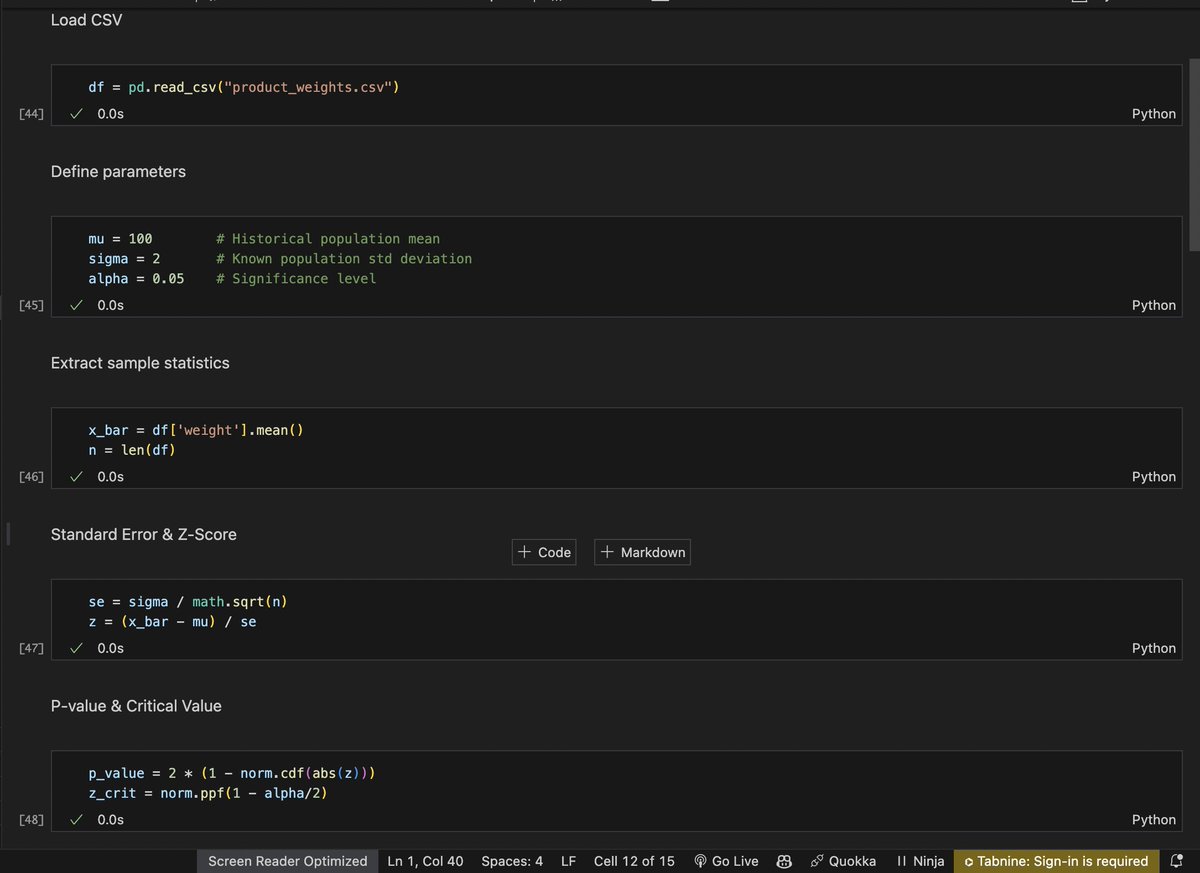Click the Copilot icon in status bar

[785, 861]
